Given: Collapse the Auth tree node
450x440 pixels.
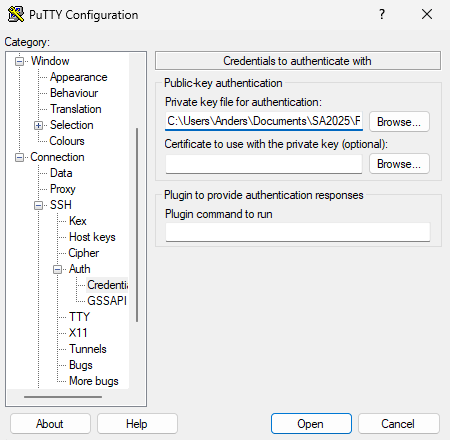Looking at the screenshot, I should click(x=58, y=269).
